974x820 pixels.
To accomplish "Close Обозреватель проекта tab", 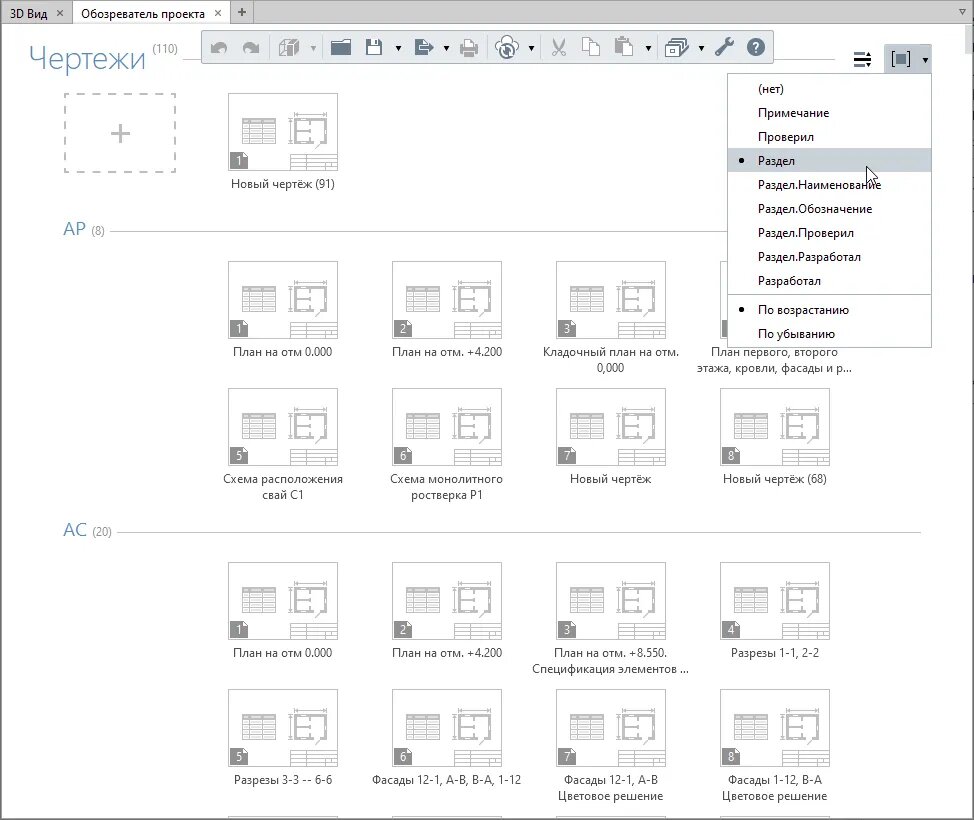I will point(218,13).
